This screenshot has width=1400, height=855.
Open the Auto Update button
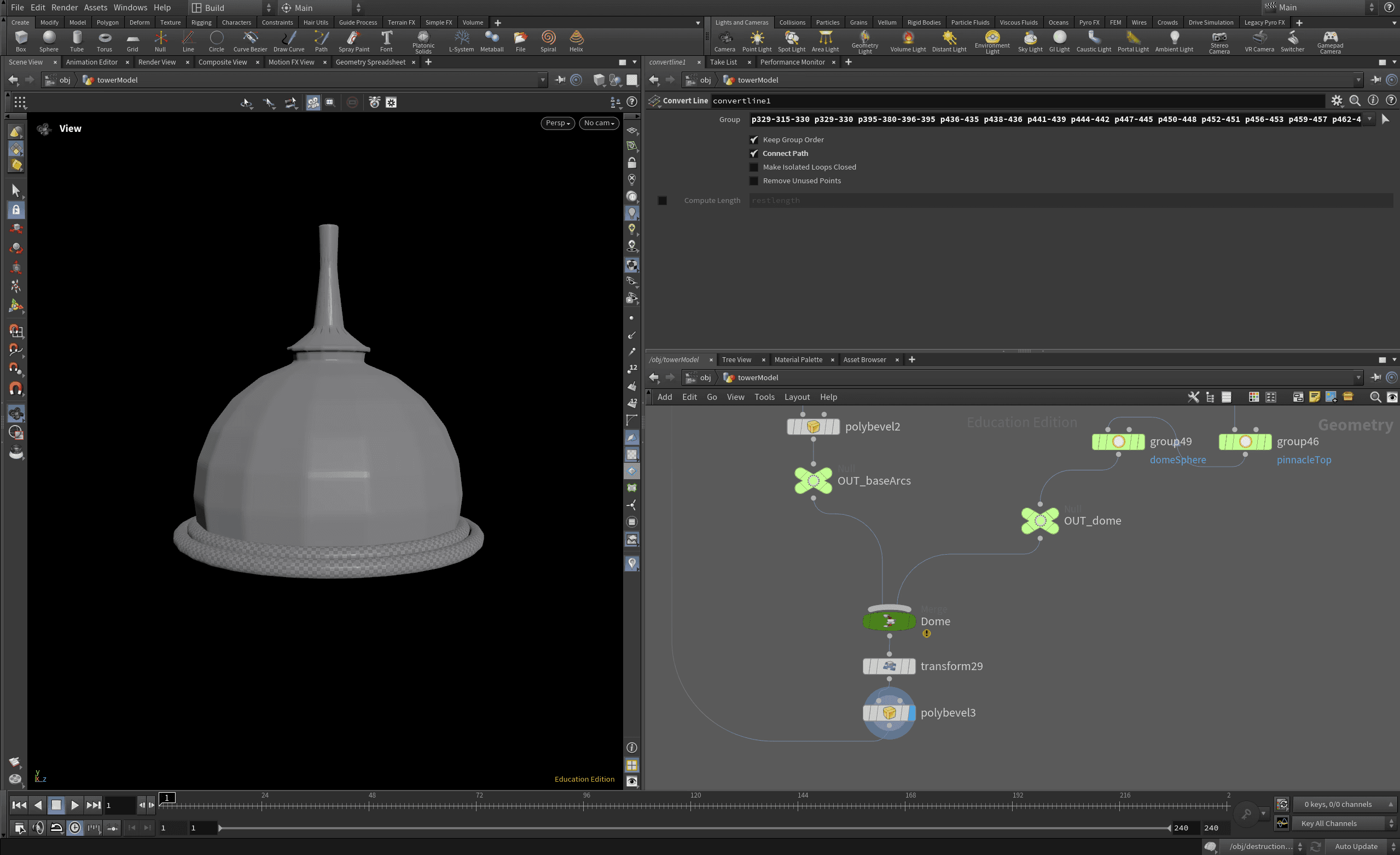click(1356, 846)
